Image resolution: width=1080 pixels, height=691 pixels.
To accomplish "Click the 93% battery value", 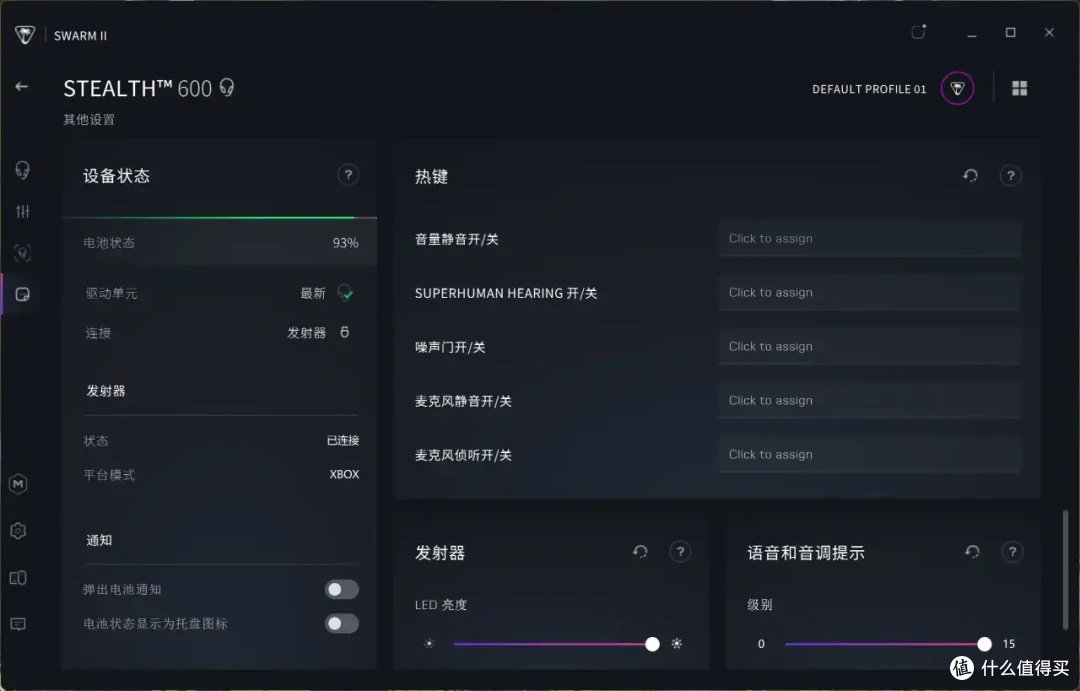I will [345, 243].
